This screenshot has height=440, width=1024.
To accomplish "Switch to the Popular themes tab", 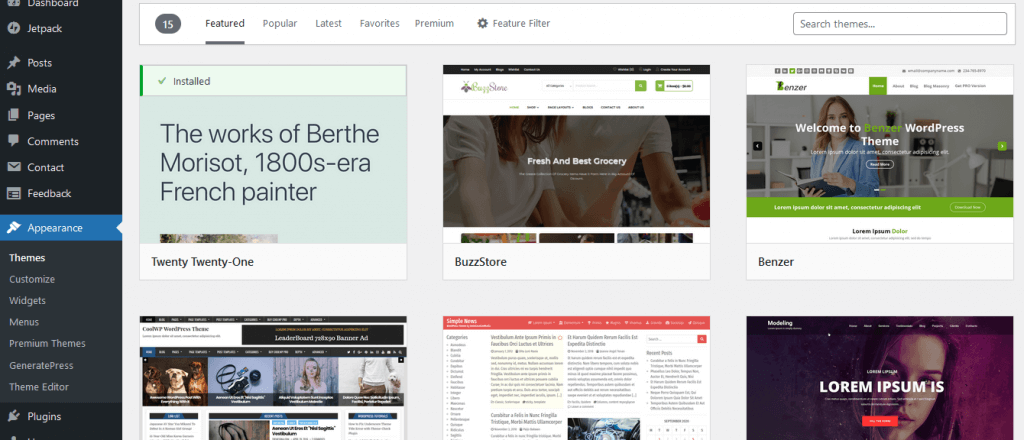I will pyautogui.click(x=280, y=24).
